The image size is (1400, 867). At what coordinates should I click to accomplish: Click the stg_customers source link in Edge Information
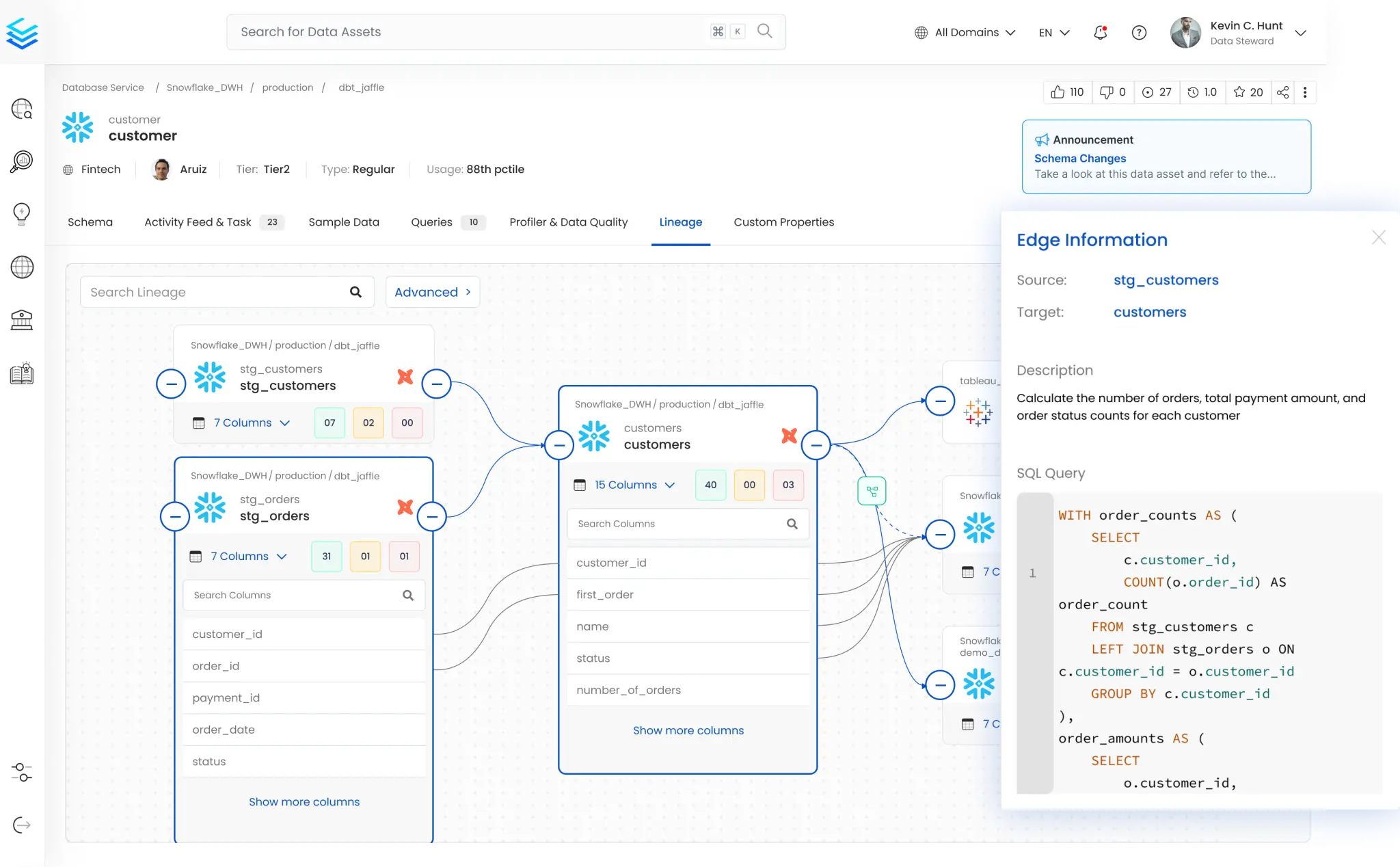tap(1167, 280)
